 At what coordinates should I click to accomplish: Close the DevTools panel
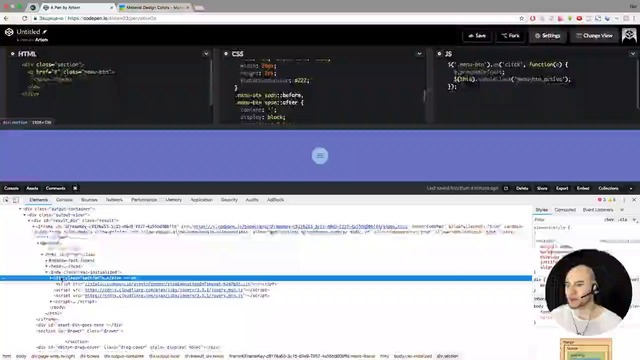(x=634, y=200)
